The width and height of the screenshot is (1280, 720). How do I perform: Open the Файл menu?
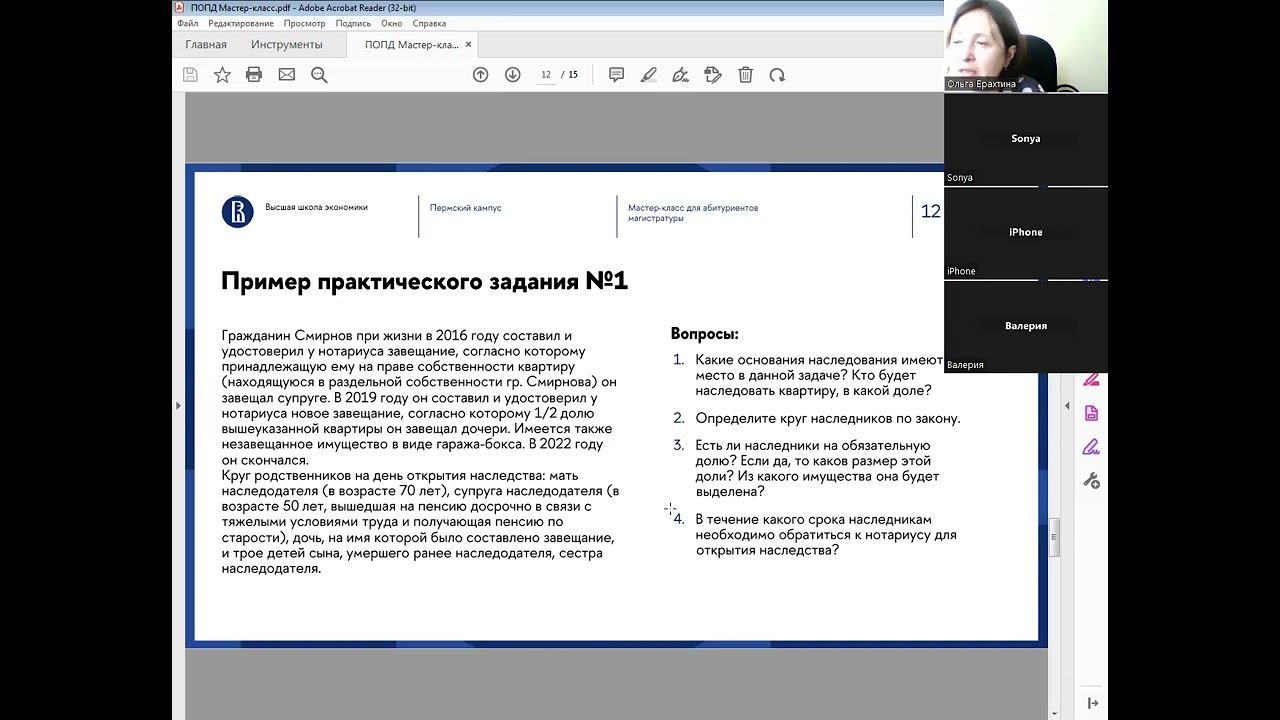tap(188, 23)
